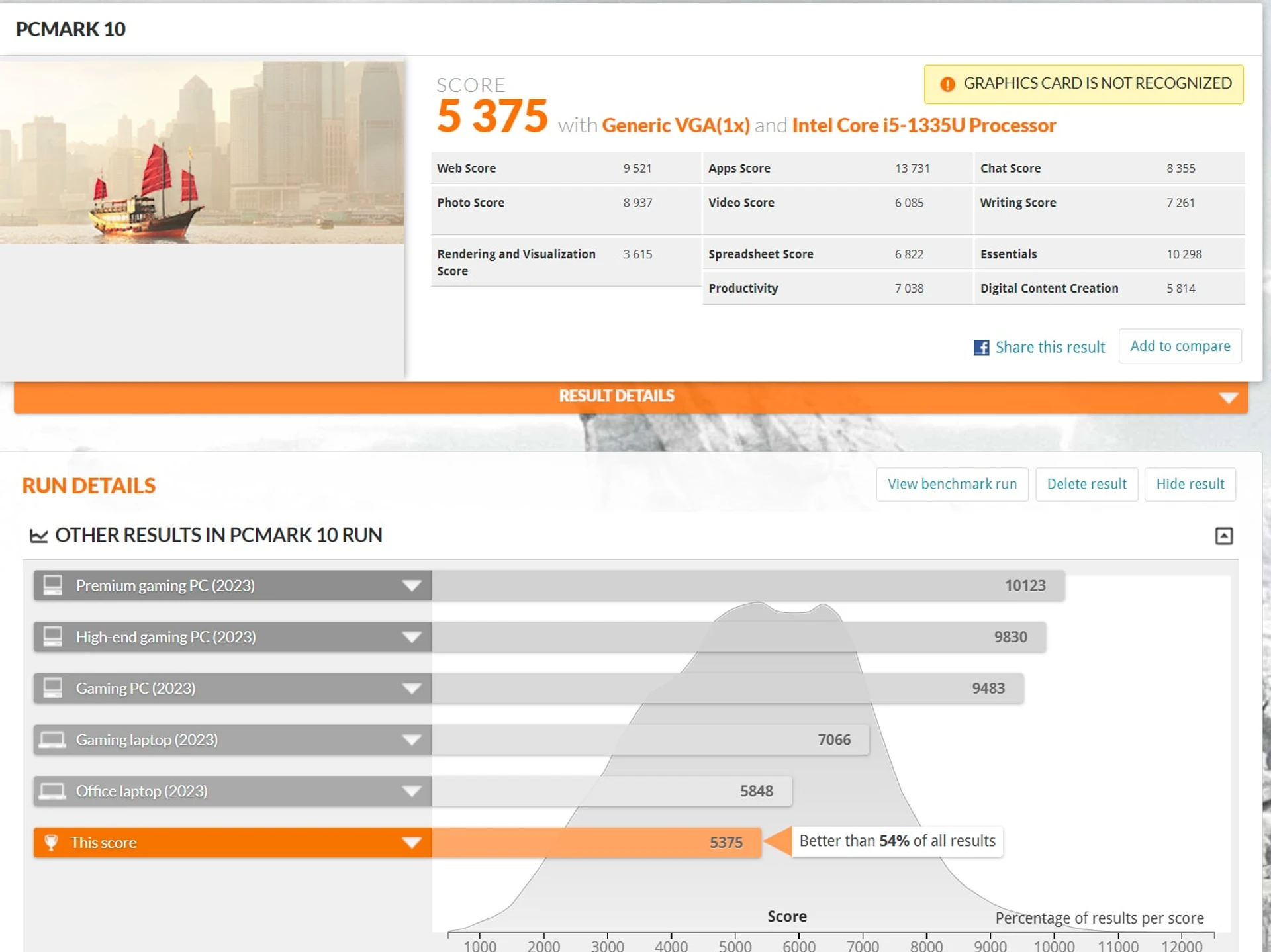This screenshot has height=952, width=1271.
Task: Collapse the Other Results panel icon
Action: (1223, 536)
